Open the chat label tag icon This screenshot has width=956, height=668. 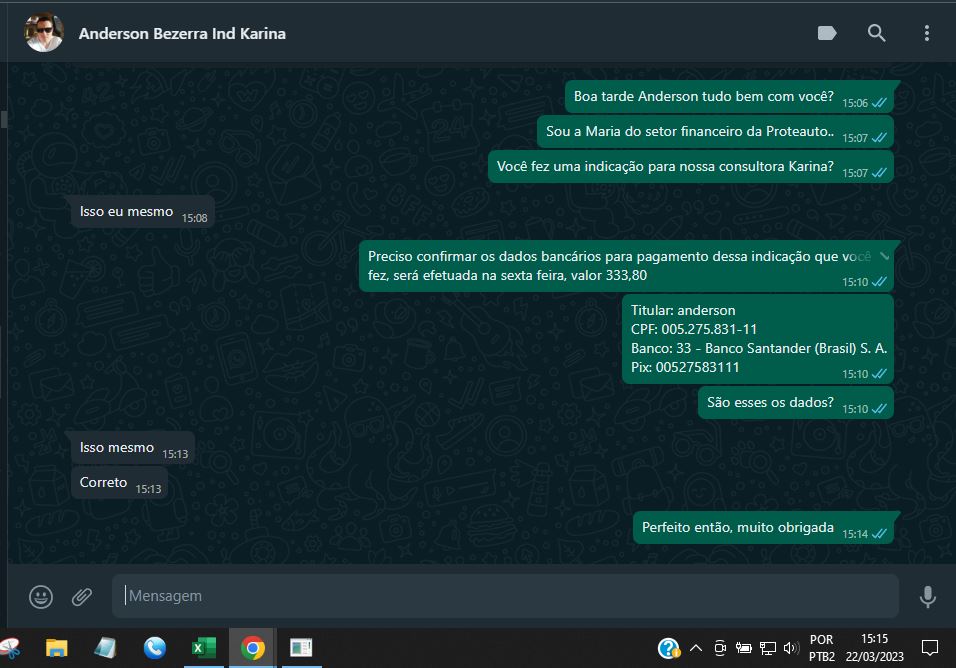[827, 33]
